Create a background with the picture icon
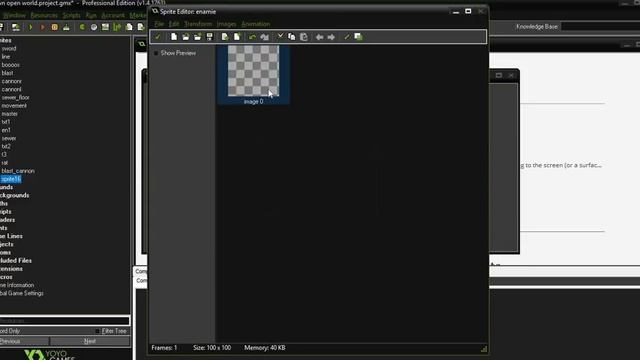The width and height of the screenshot is (640, 360). (105, 27)
